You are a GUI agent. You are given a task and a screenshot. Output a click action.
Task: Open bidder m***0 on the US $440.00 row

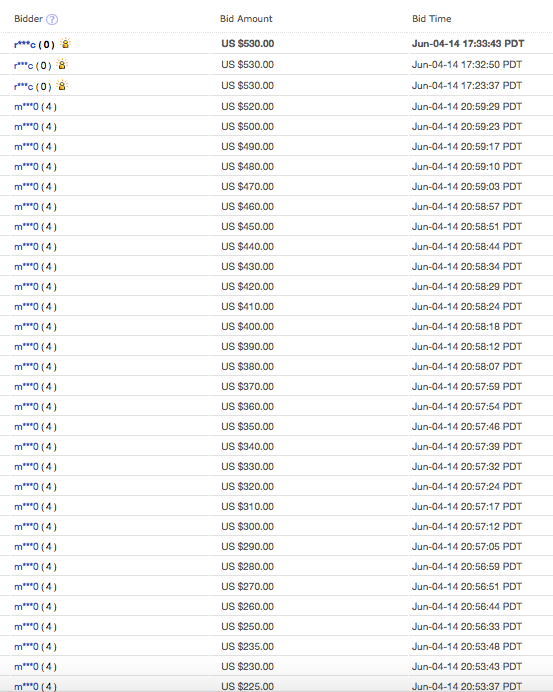(26, 247)
